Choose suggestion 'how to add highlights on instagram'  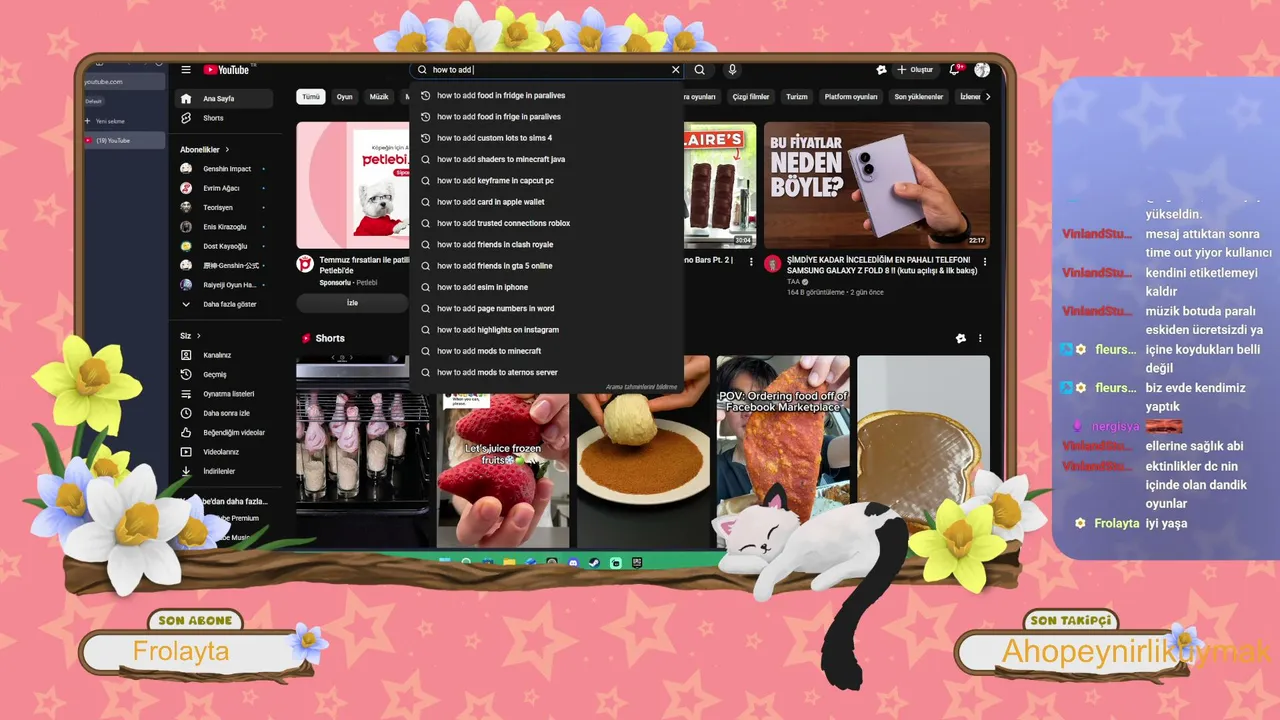coord(546,330)
